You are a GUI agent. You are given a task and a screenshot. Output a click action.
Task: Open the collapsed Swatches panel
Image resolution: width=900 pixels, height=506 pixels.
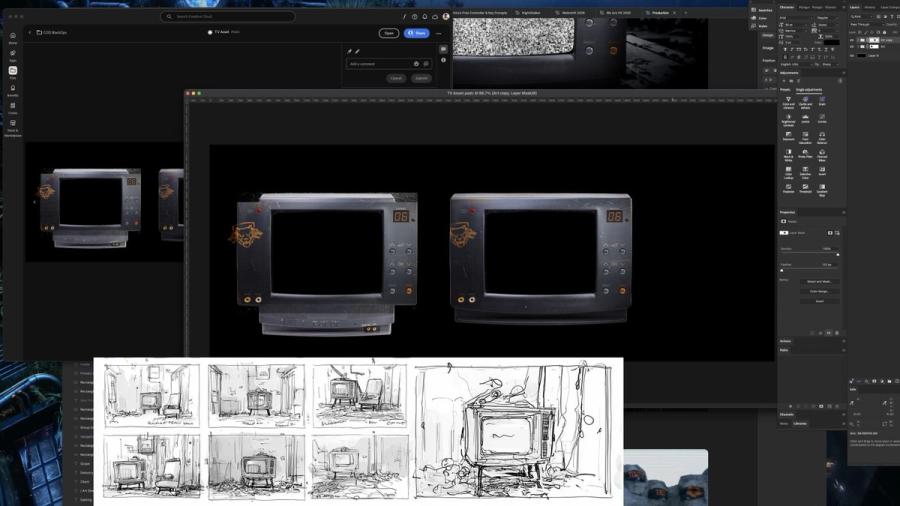[x=762, y=10]
